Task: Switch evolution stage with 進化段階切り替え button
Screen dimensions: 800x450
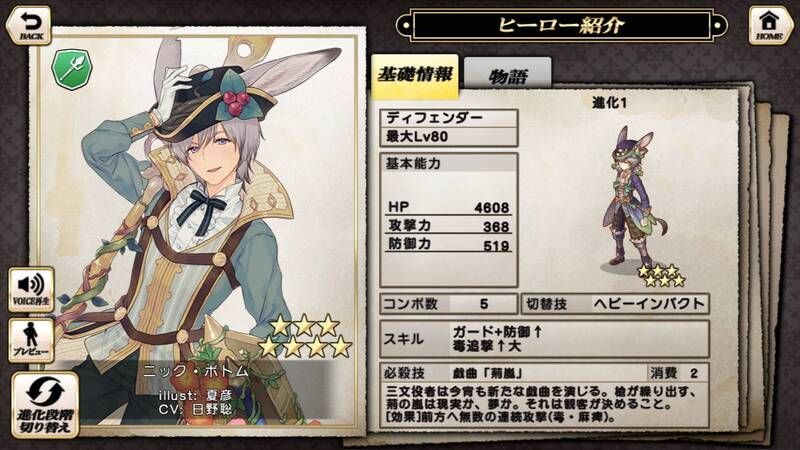Action: tap(45, 405)
